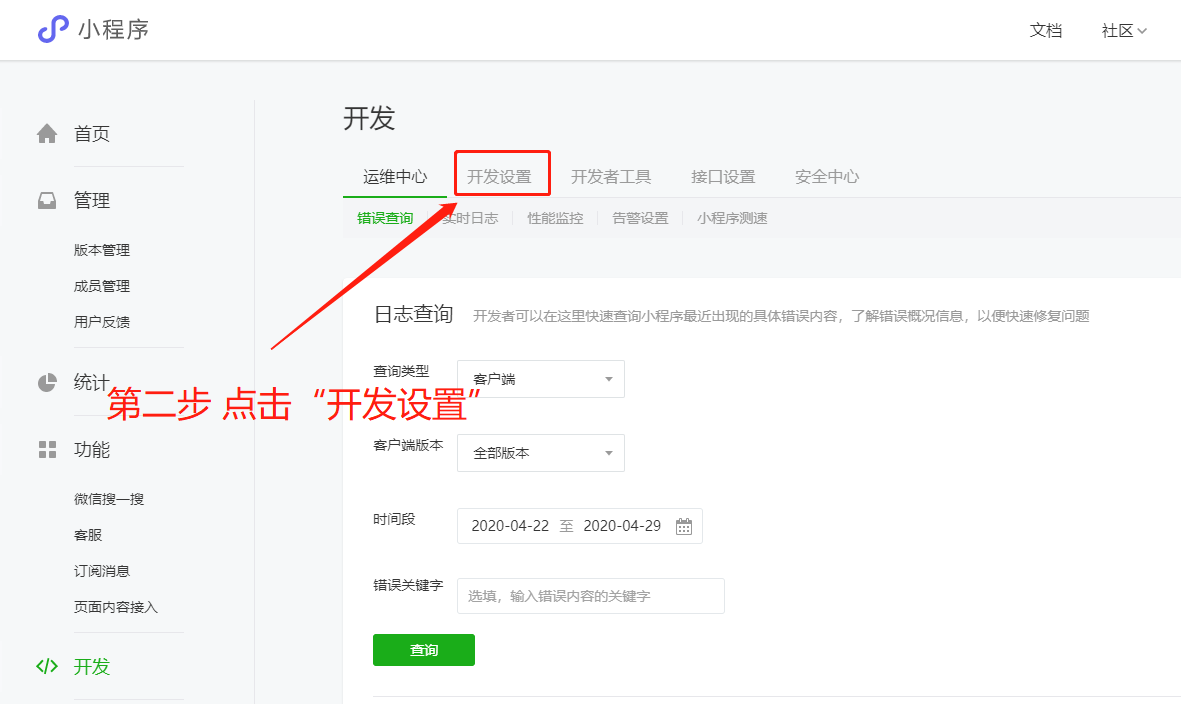Select the 开发 code icon in sidebar
This screenshot has width=1181, height=704.
[x=46, y=666]
